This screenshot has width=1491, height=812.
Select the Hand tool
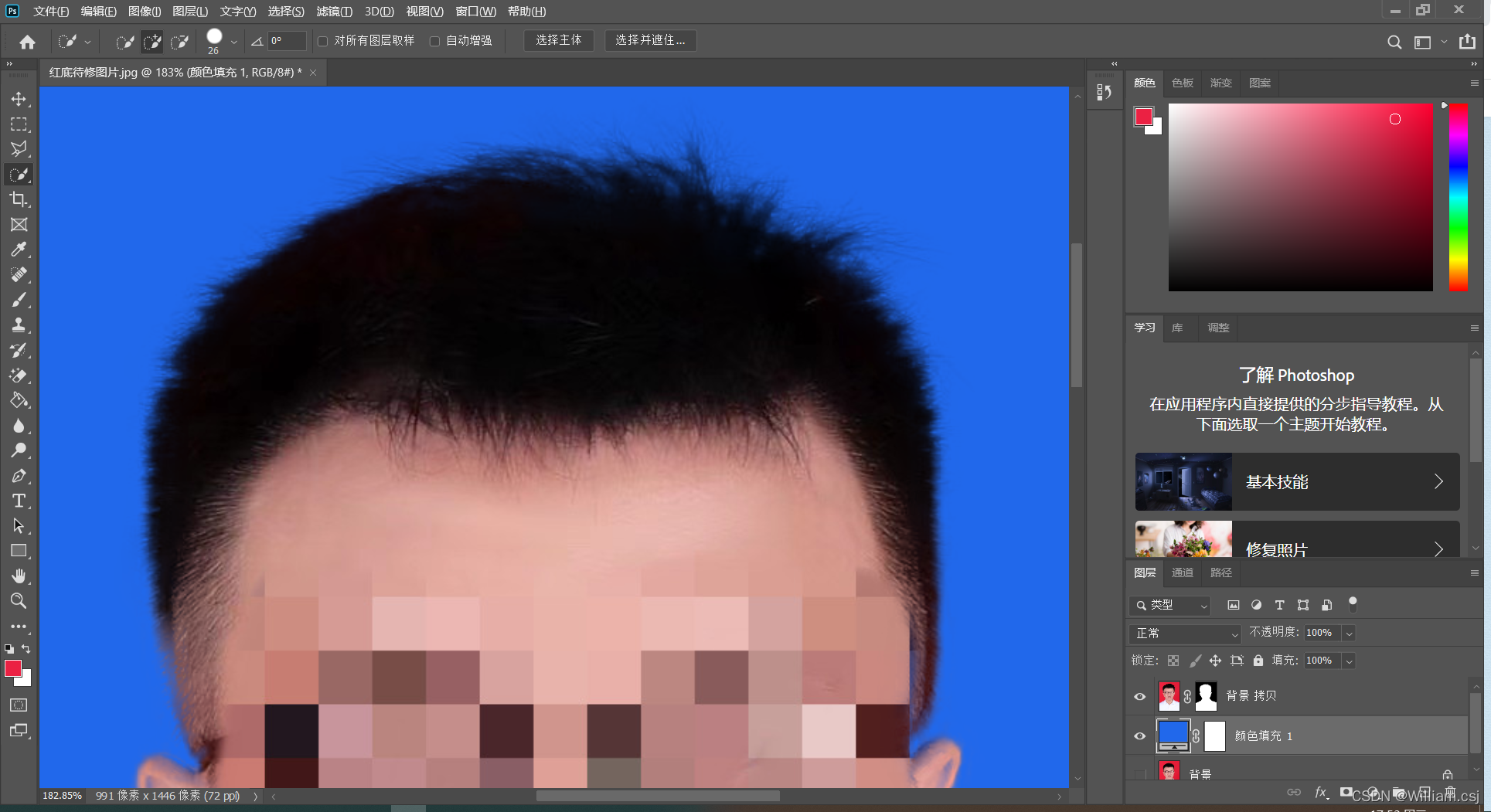coord(19,576)
